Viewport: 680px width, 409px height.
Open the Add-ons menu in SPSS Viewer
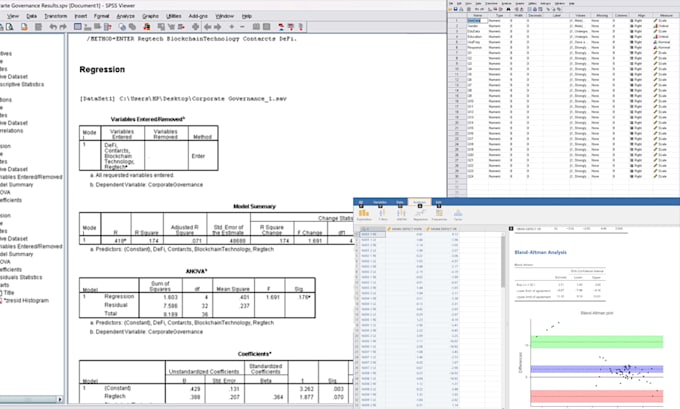198,16
